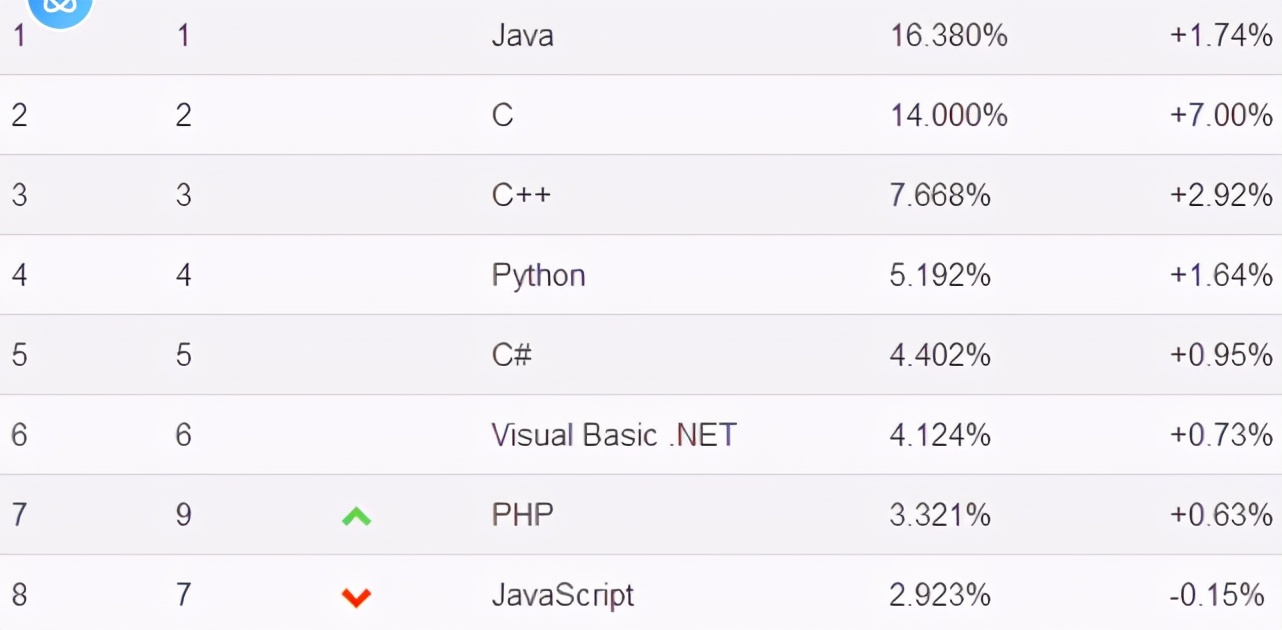
Task: Click Java's 16.380% rating value
Action: click(948, 36)
